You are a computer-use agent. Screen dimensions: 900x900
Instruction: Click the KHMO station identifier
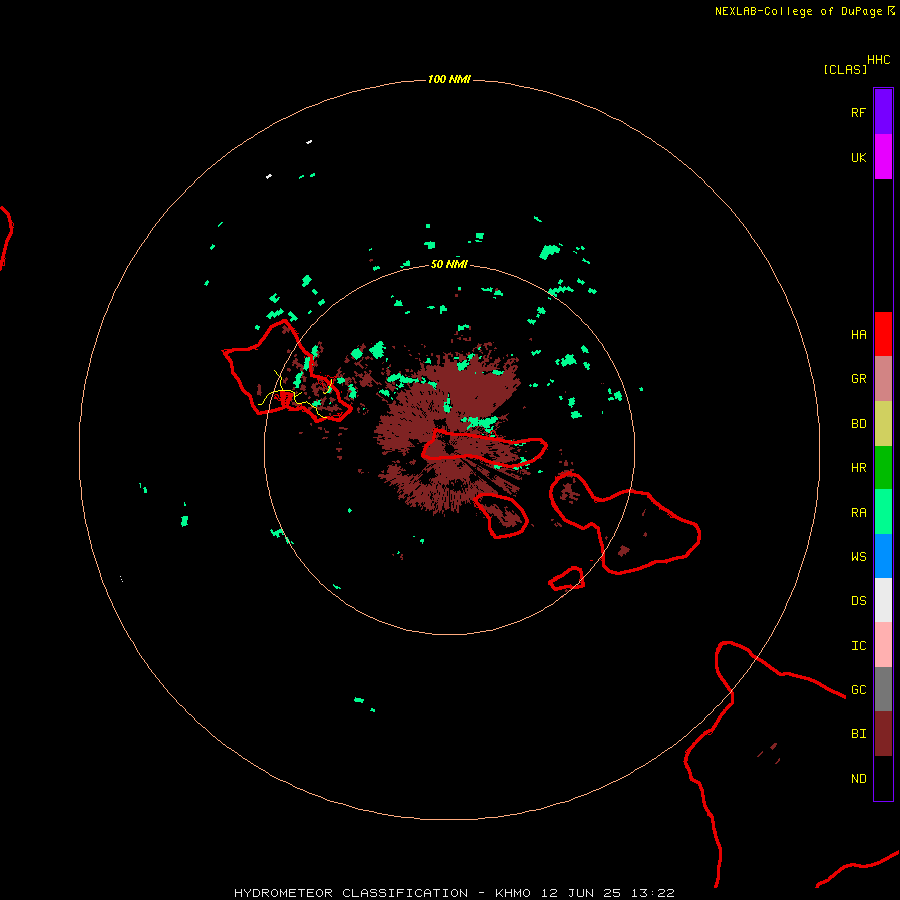(x=513, y=893)
